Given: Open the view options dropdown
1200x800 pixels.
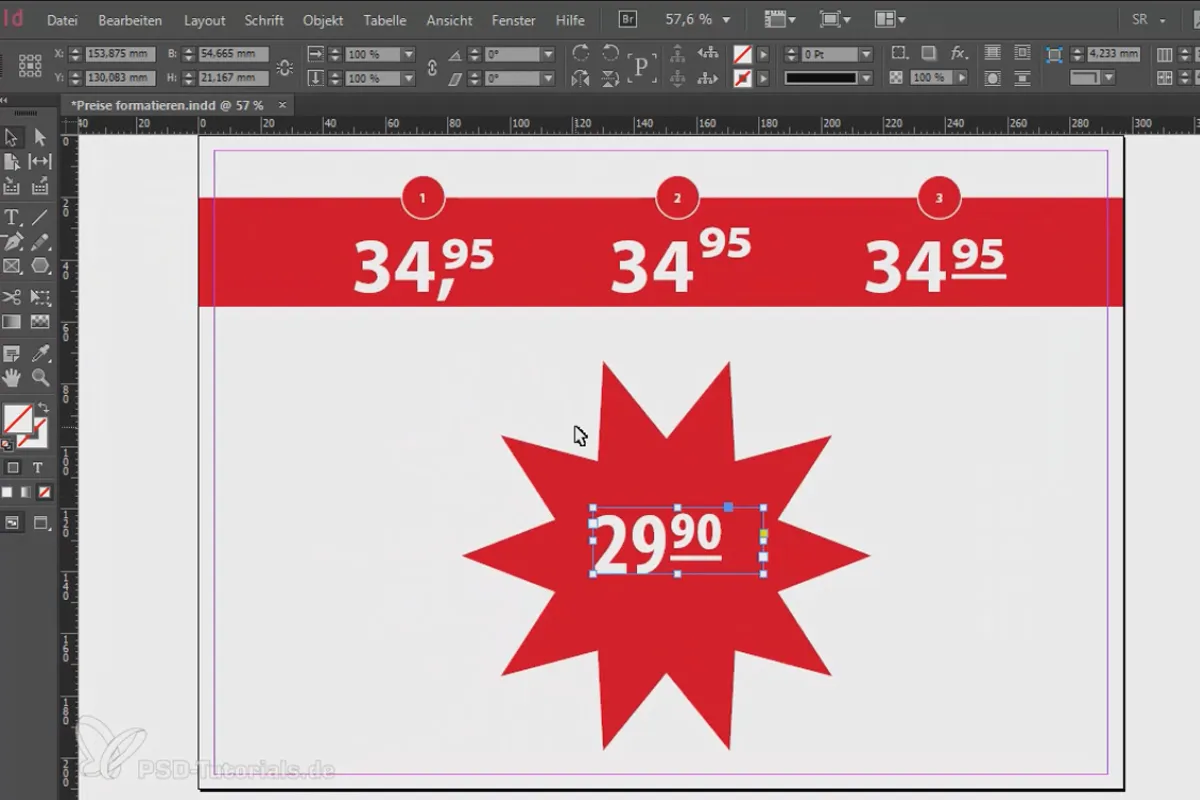Looking at the screenshot, I should (x=780, y=19).
